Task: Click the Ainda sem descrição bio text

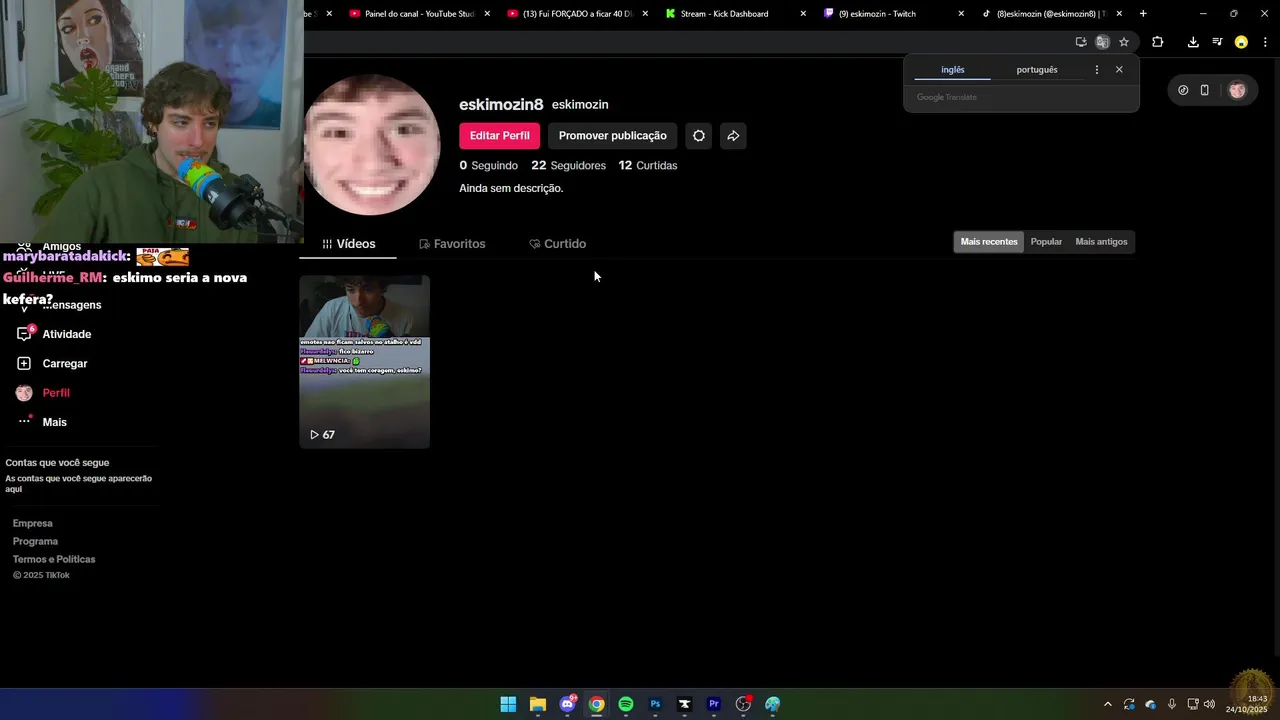Action: point(511,188)
